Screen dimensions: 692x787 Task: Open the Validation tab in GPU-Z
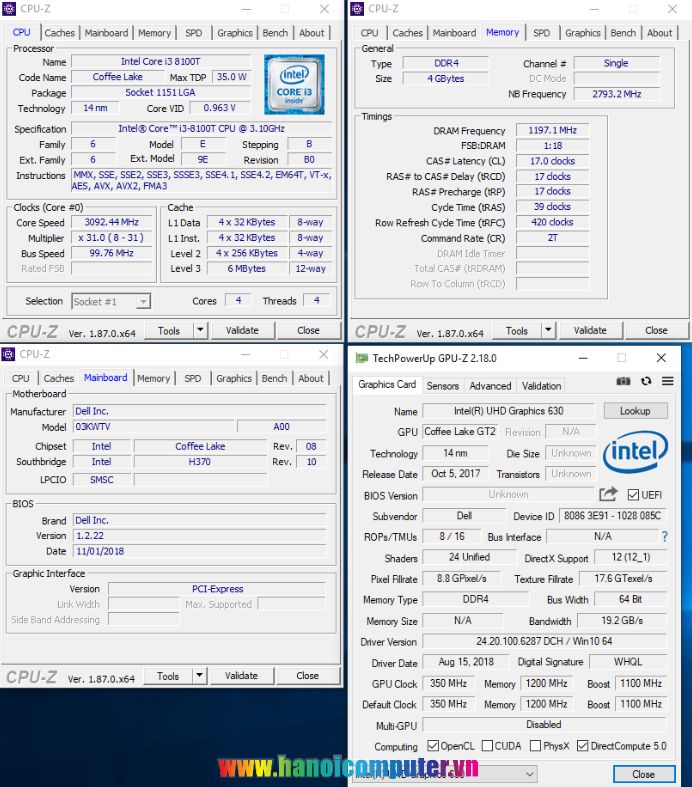pyautogui.click(x=541, y=385)
